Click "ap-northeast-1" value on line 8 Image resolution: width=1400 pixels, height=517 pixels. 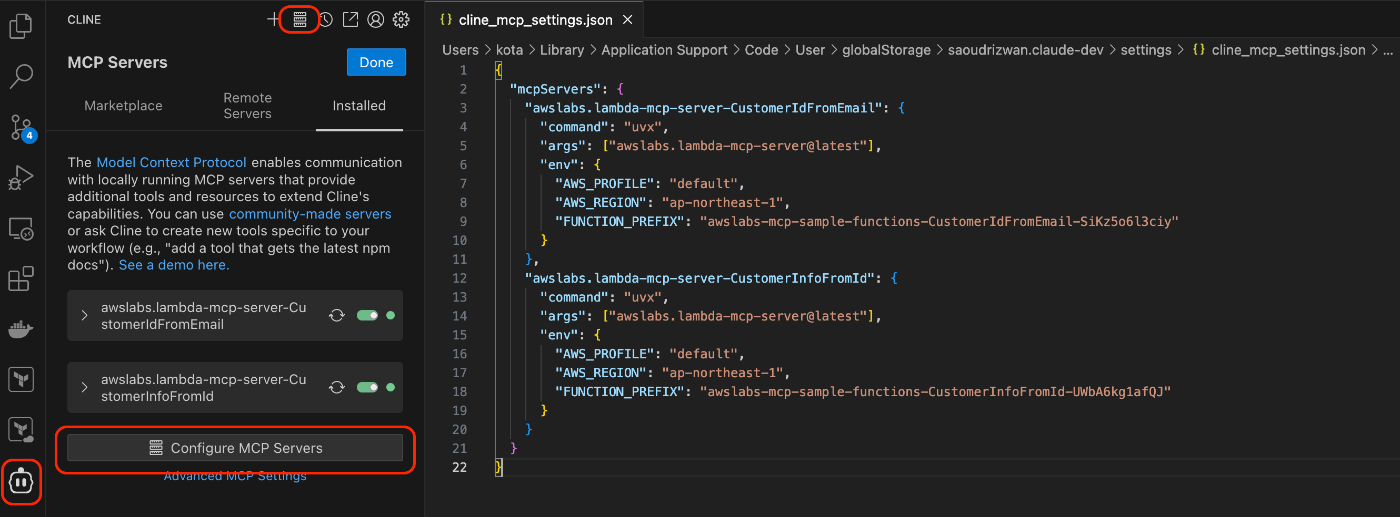point(725,202)
